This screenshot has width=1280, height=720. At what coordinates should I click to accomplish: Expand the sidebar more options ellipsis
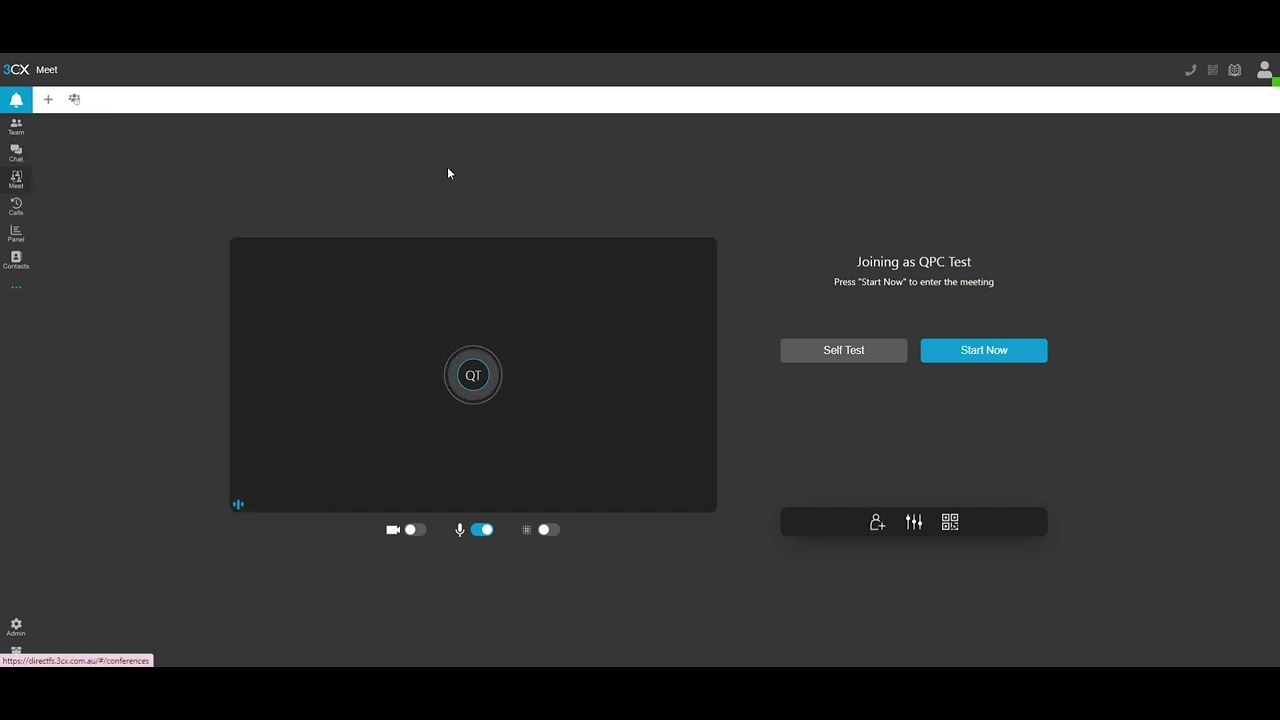coord(16,288)
